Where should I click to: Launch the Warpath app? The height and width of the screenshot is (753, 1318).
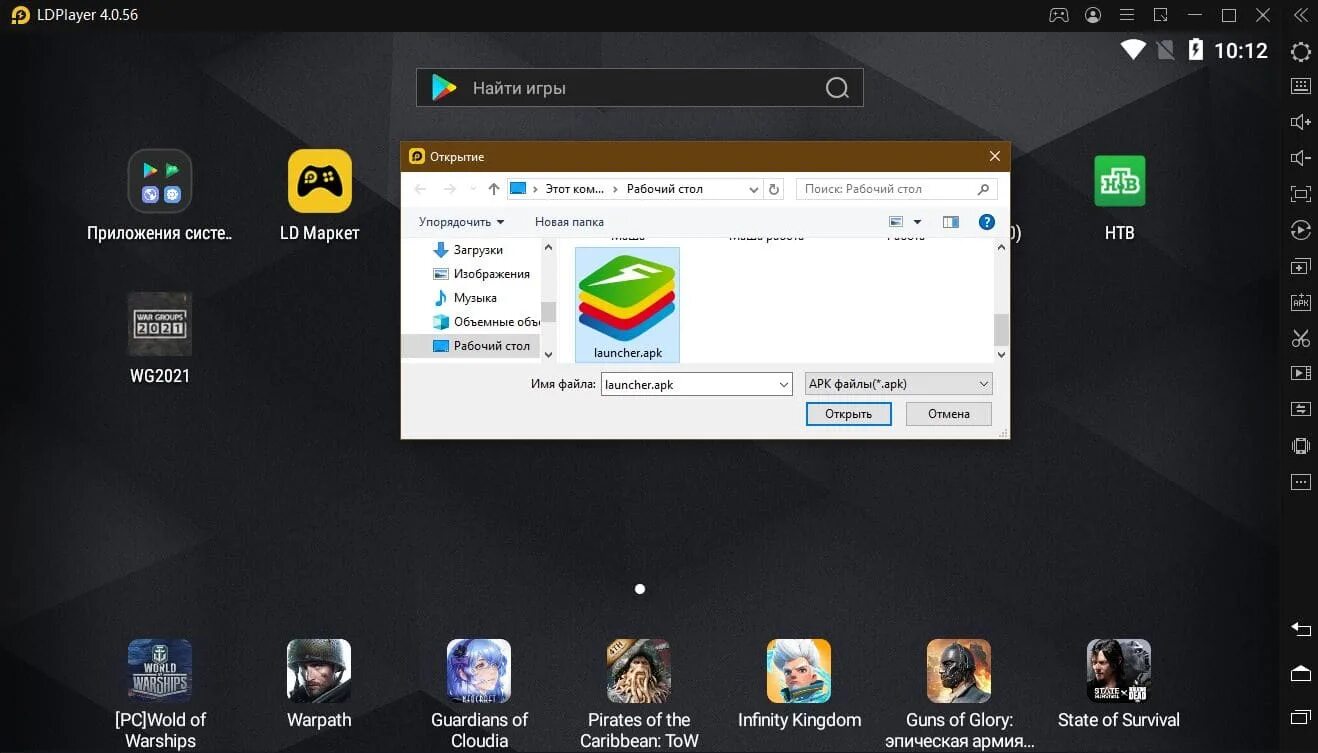(x=319, y=683)
